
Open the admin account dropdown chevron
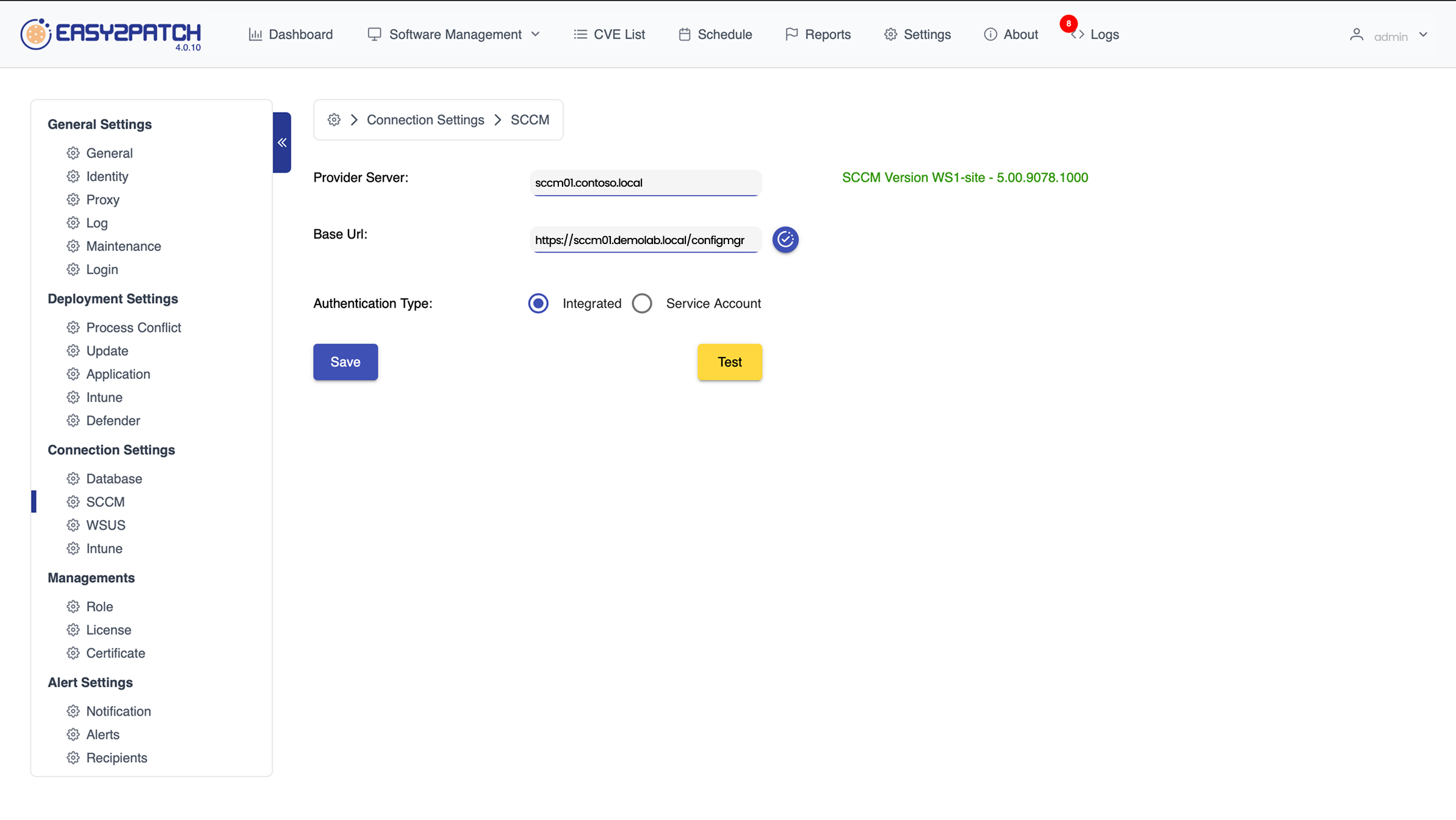(x=1423, y=35)
